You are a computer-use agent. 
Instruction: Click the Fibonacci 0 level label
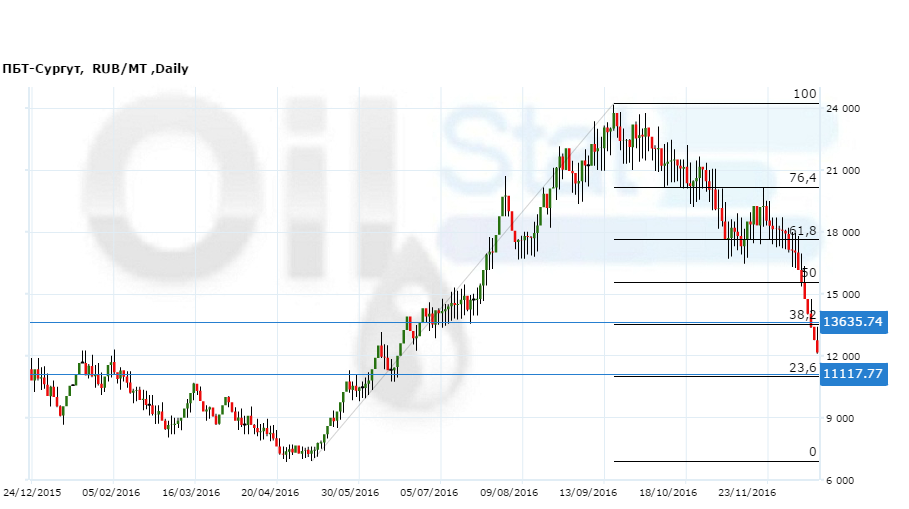click(x=812, y=452)
